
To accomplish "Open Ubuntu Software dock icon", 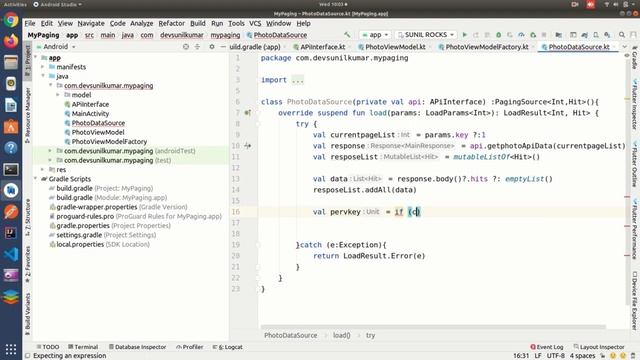I will click(11, 127).
